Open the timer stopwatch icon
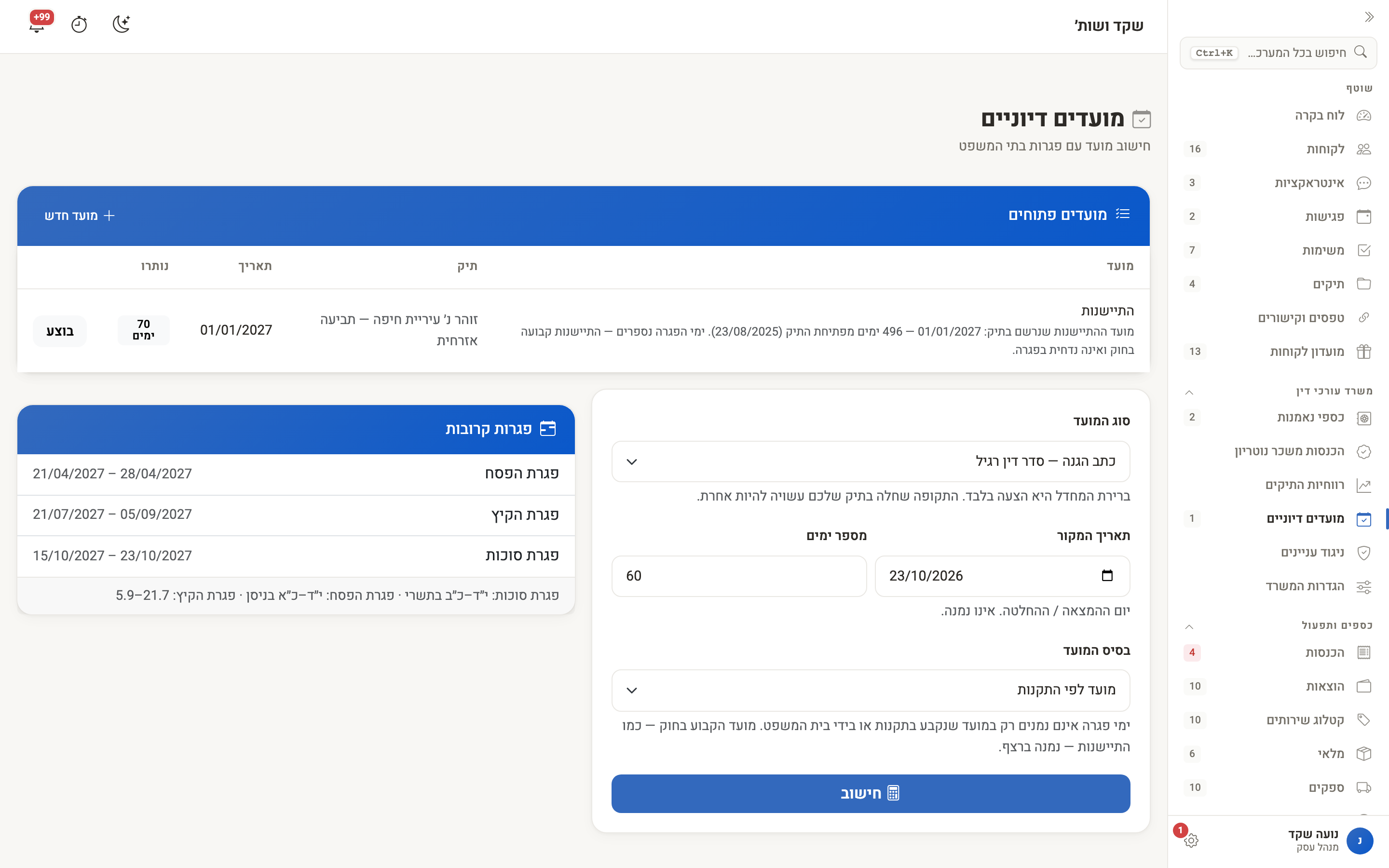1389x868 pixels. click(79, 24)
